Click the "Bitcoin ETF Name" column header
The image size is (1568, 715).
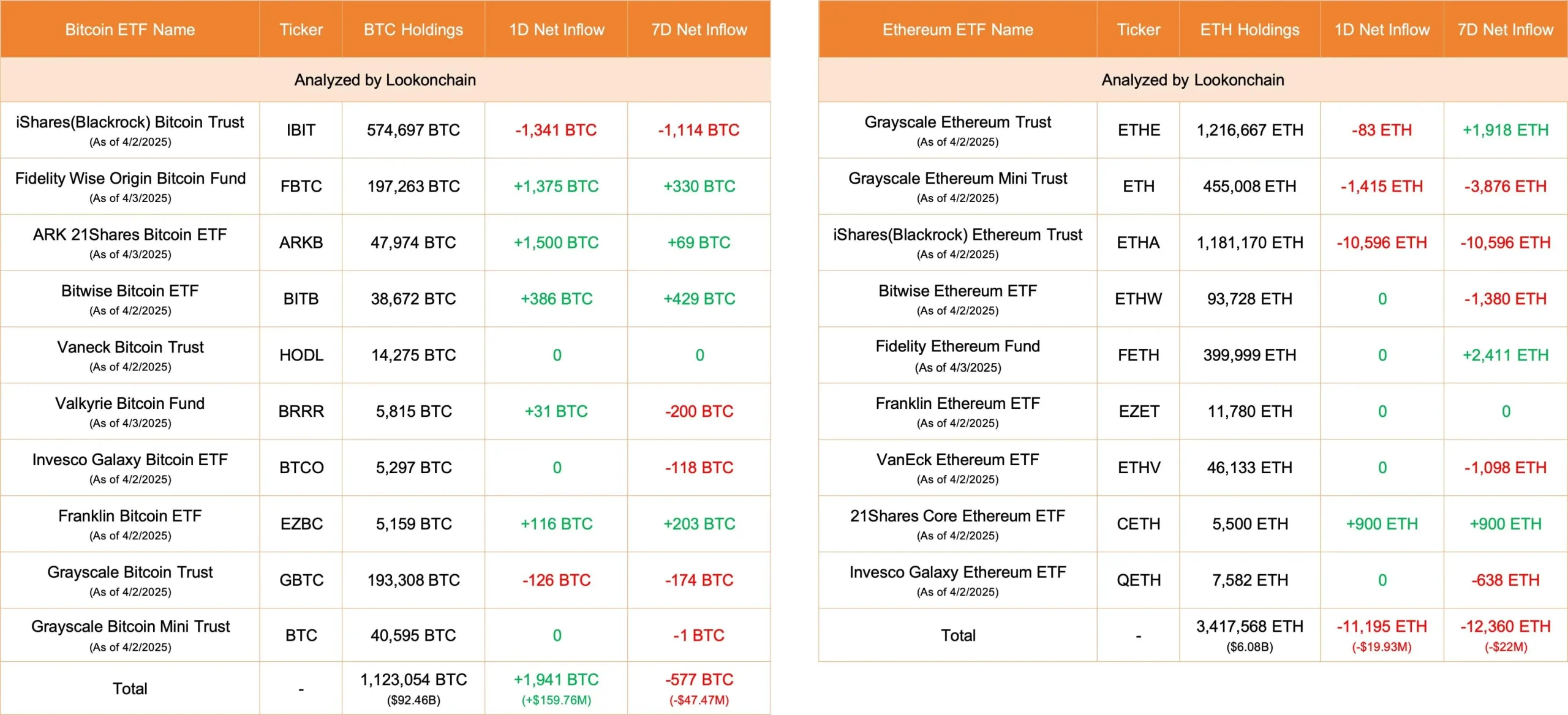[x=130, y=29]
